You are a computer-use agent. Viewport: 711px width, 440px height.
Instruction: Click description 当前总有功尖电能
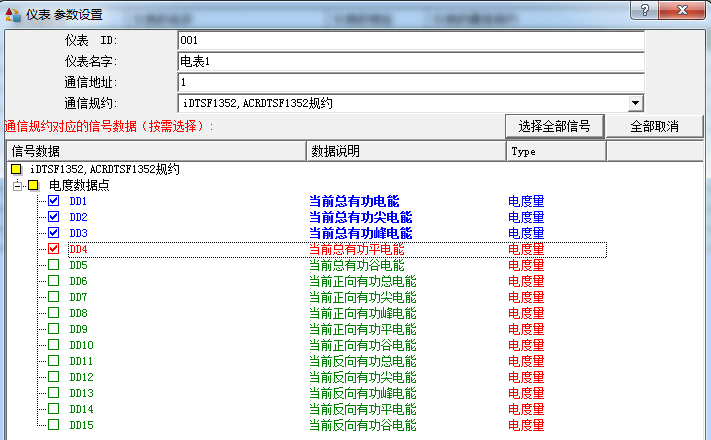(x=360, y=217)
